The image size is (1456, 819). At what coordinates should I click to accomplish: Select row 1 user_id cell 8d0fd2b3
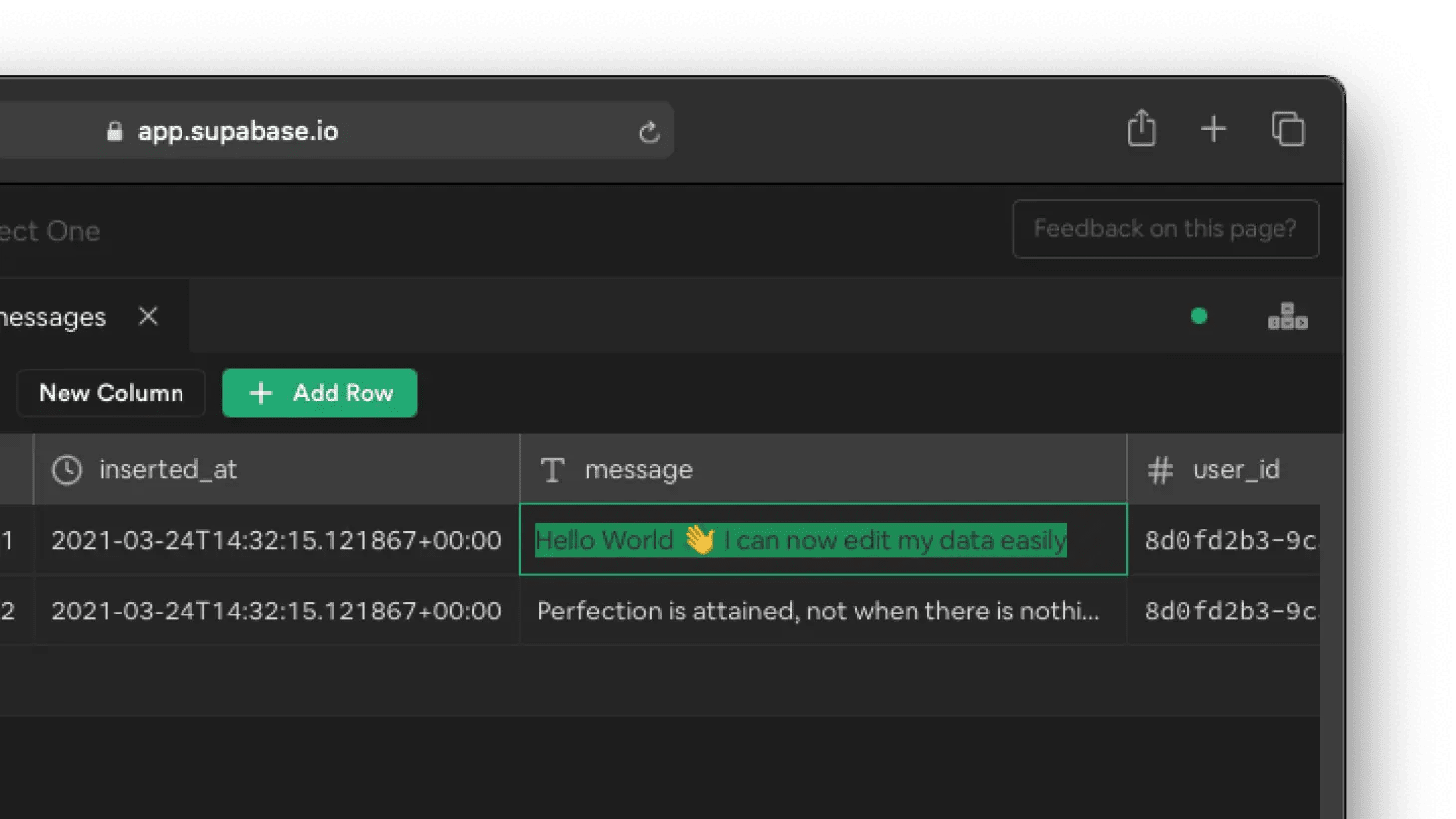pos(1225,540)
